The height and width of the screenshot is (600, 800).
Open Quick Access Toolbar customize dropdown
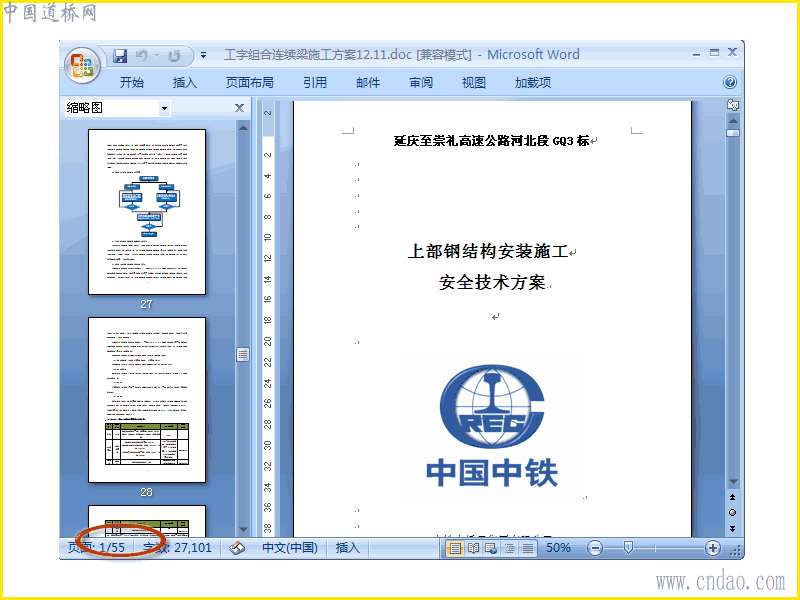(204, 56)
